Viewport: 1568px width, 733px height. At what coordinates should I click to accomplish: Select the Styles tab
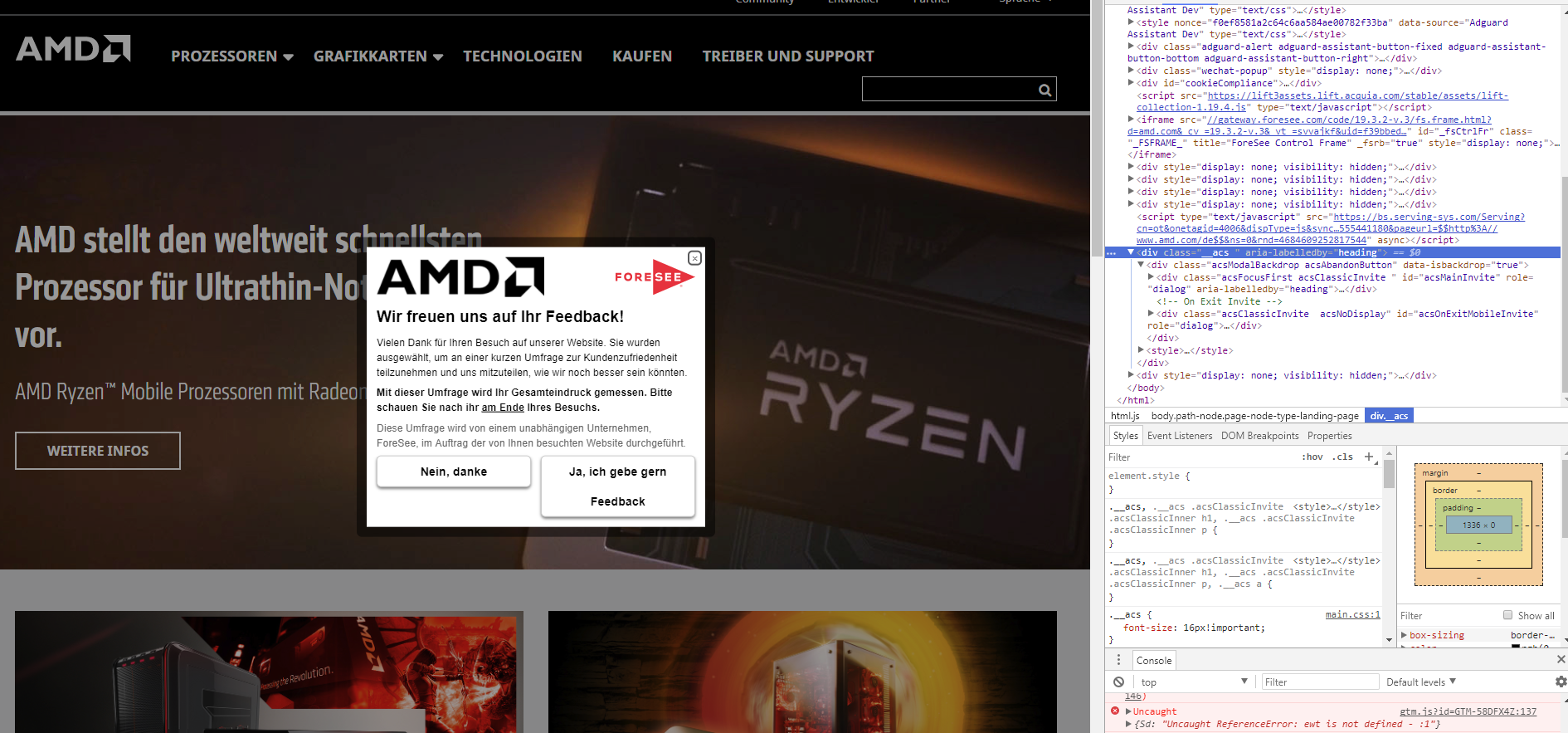point(1126,436)
